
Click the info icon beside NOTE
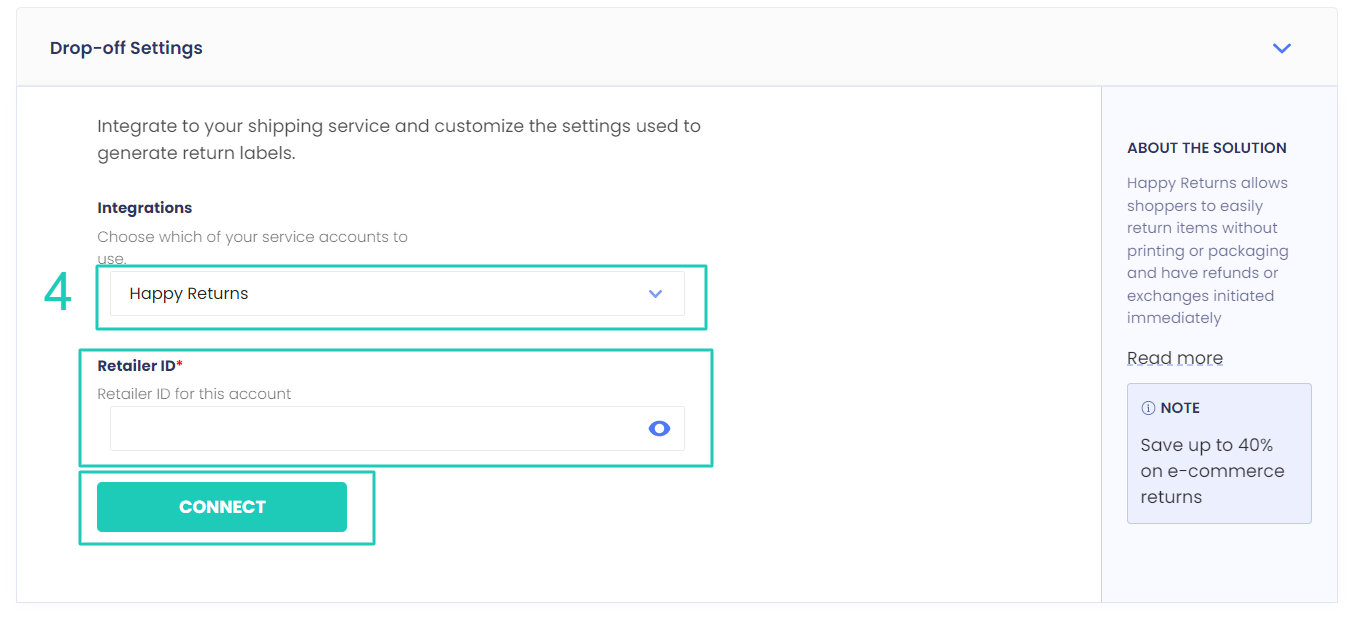[1148, 408]
